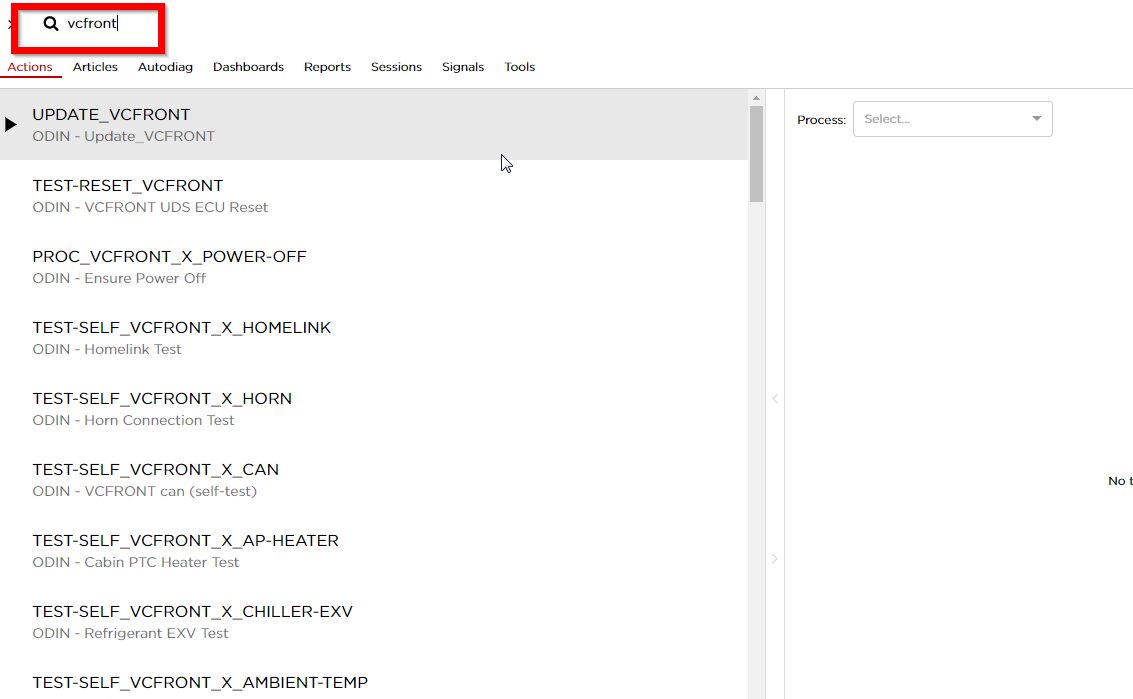Click 'ODIN - Cabin PTC Heater Test' subtitle
Screen dimensions: 1133x699
point(136,562)
